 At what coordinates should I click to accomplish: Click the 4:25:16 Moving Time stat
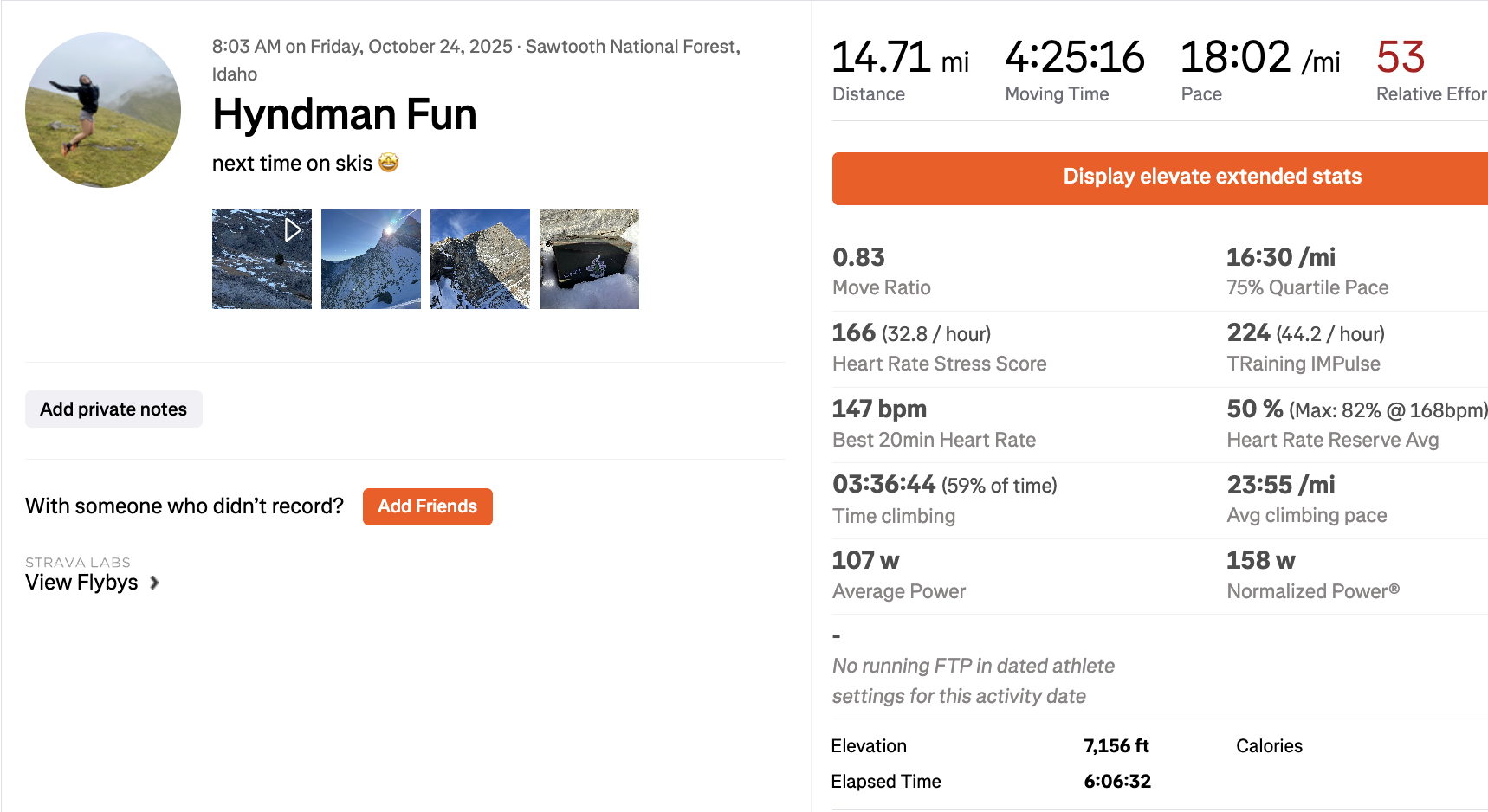coord(1074,58)
